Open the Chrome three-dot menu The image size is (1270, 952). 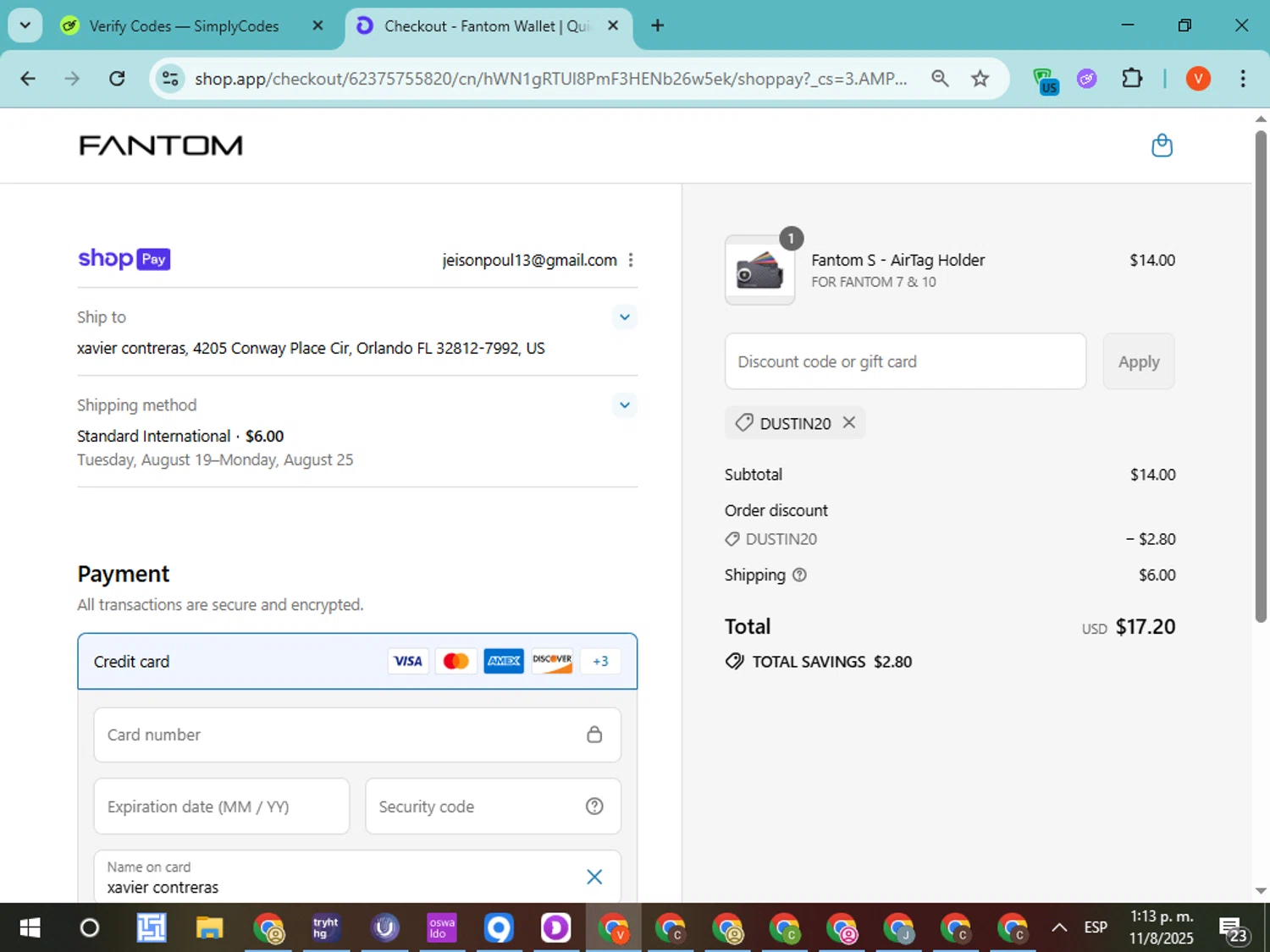pos(1243,79)
